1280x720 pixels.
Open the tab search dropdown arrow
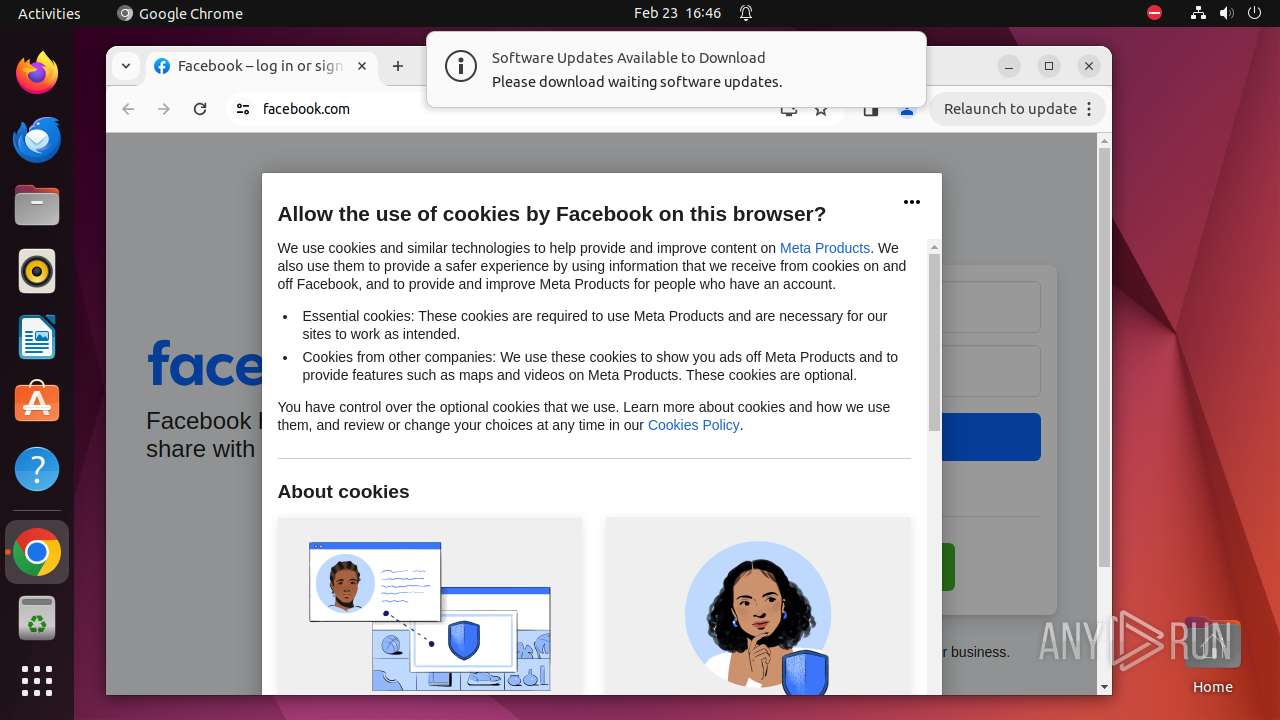point(125,66)
